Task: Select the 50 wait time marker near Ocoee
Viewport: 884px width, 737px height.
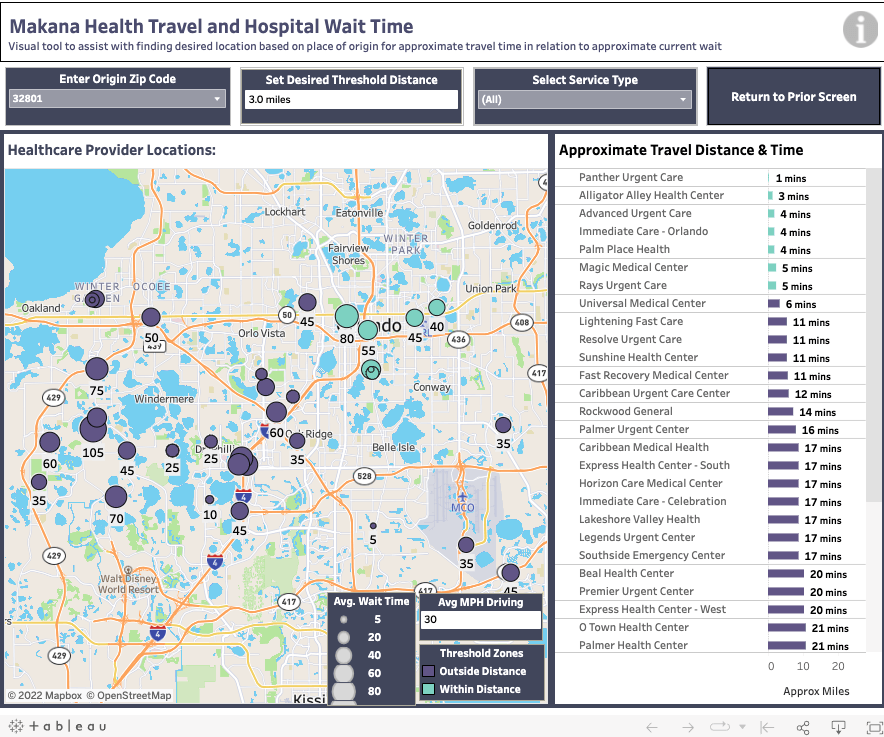Action: click(151, 317)
